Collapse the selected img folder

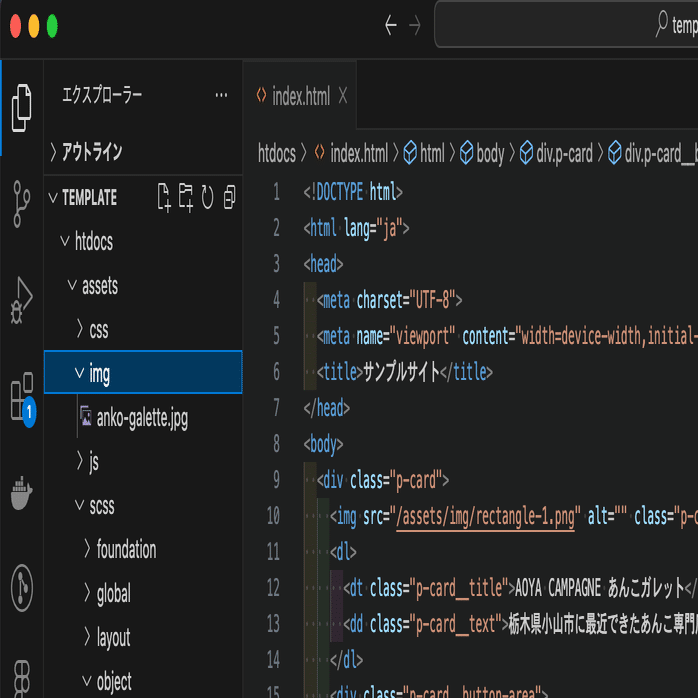click(143, 372)
